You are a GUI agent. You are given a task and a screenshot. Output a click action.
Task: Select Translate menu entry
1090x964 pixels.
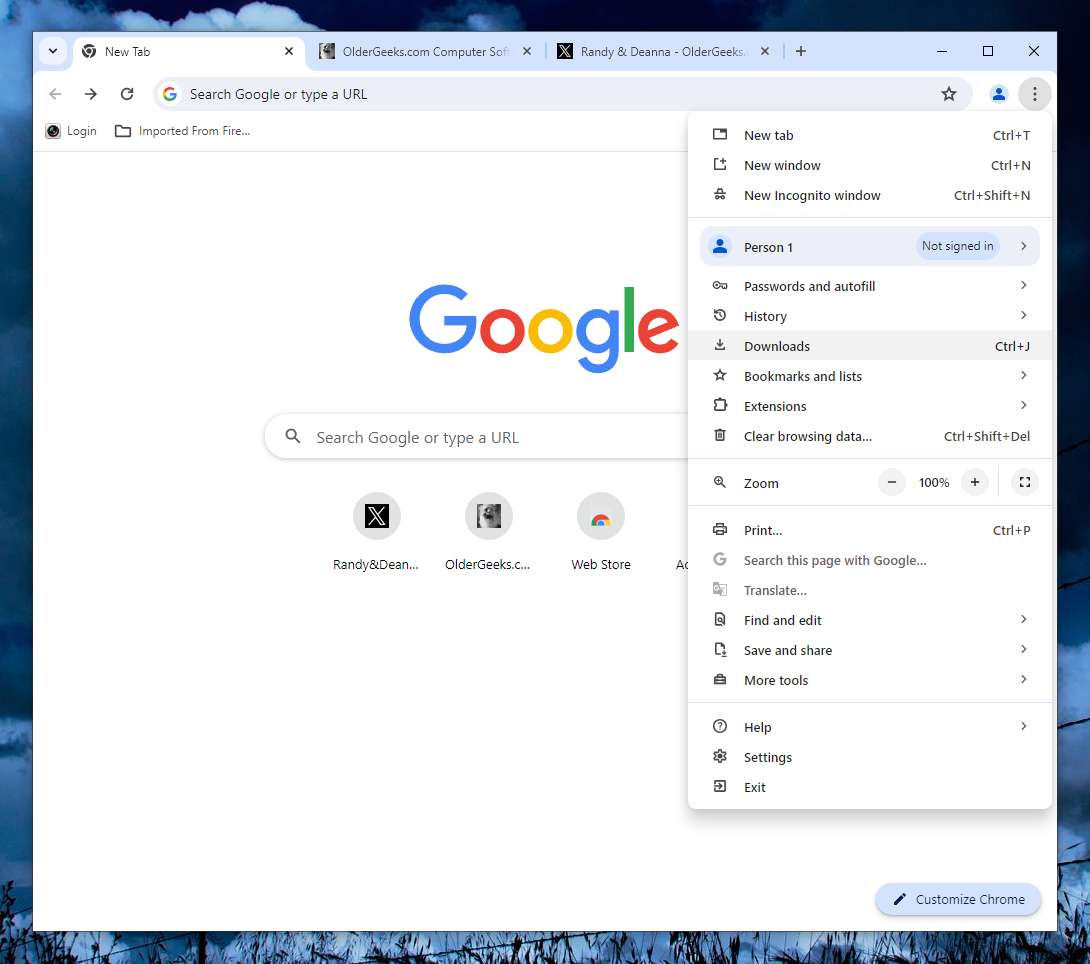(x=870, y=590)
